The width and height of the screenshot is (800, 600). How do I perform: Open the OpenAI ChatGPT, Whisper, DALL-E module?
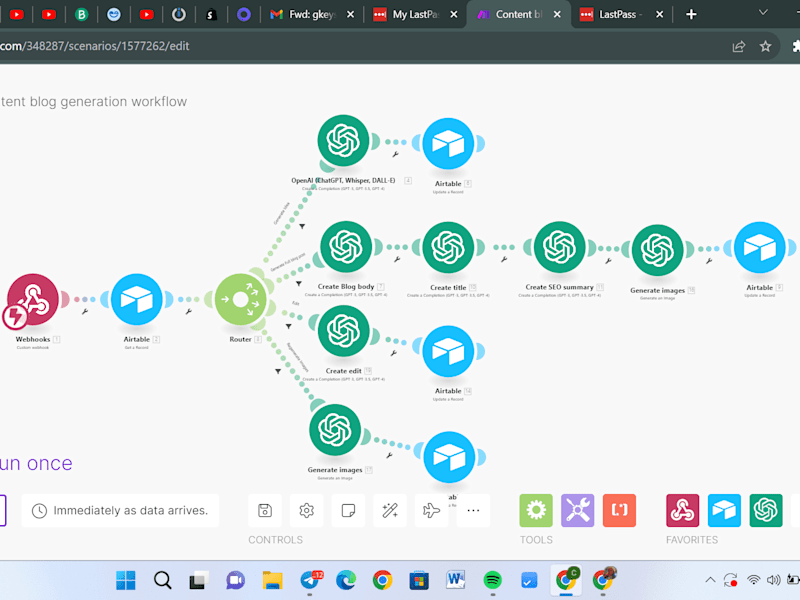pyautogui.click(x=343, y=140)
